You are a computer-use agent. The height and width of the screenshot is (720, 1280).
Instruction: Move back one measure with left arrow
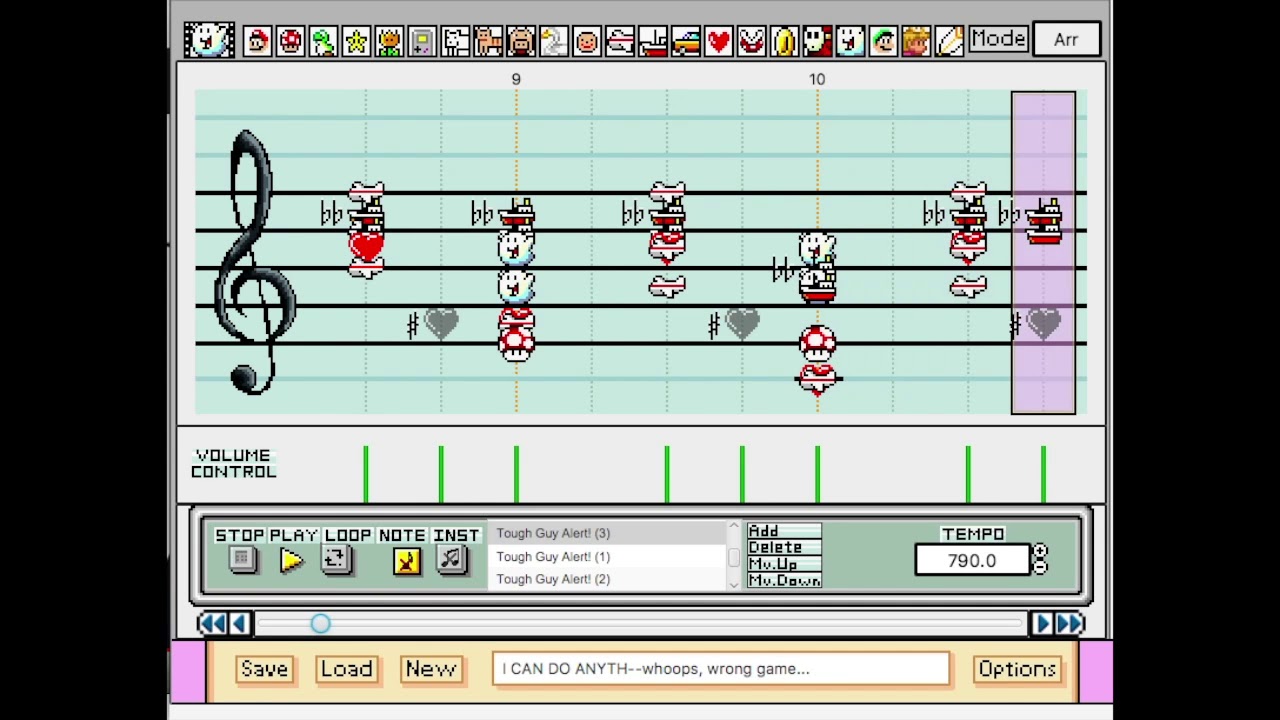pyautogui.click(x=239, y=624)
